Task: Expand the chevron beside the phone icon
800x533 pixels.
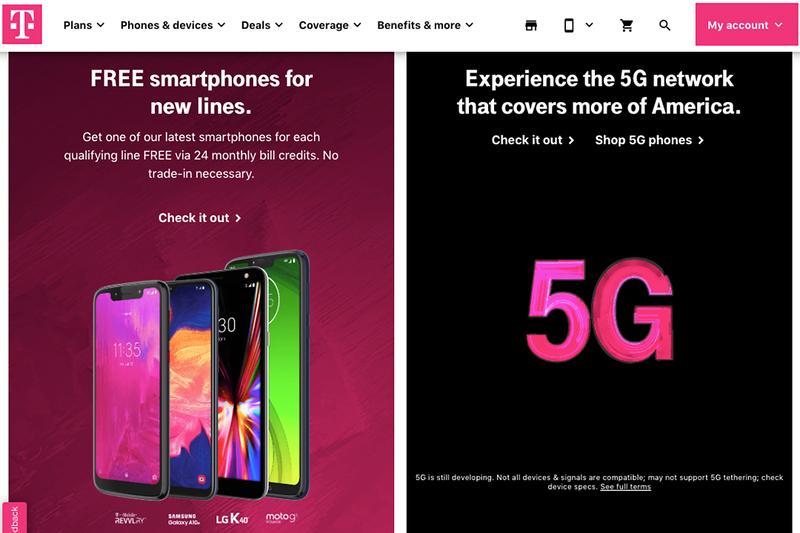Action: [x=589, y=24]
